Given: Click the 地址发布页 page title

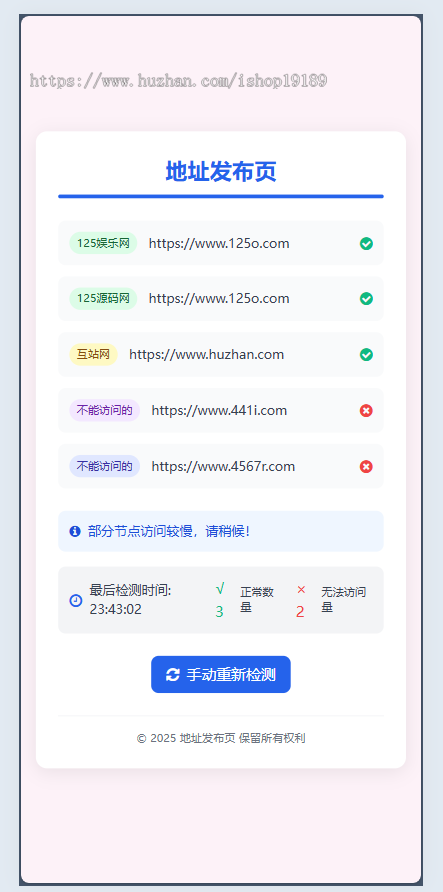Looking at the screenshot, I should coord(221,171).
